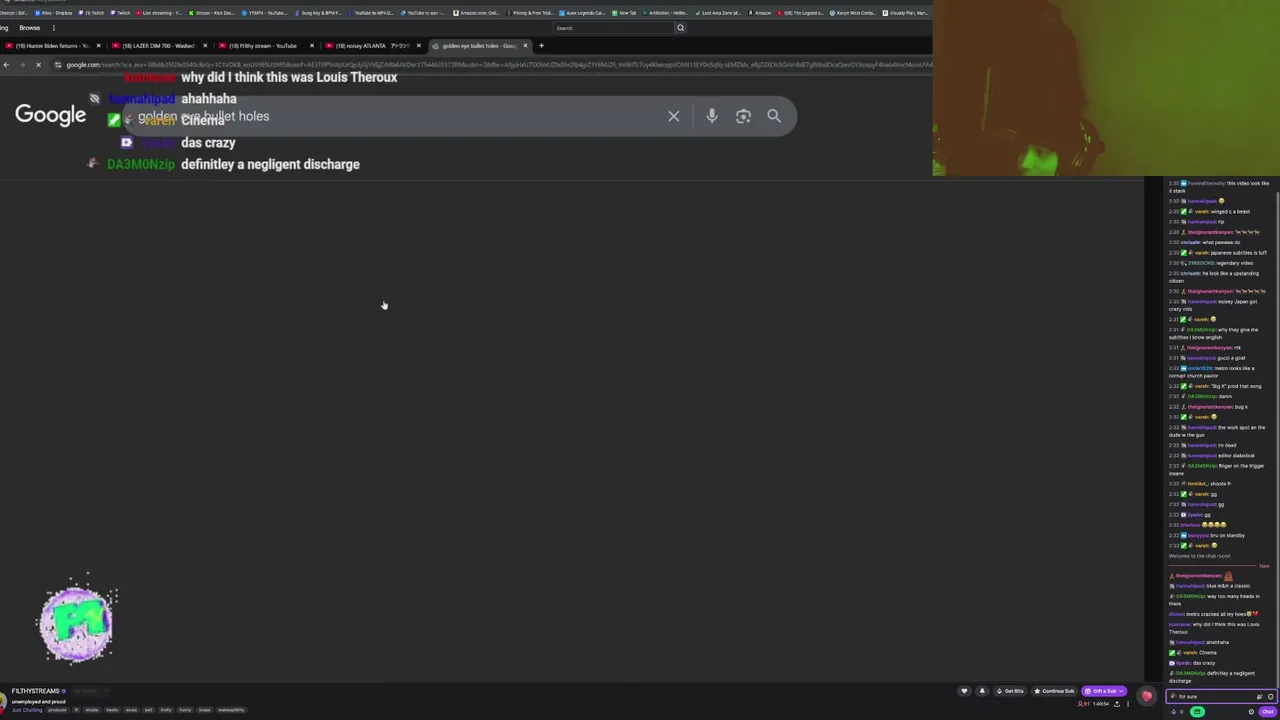
Task: Submit the Google search magnifier icon
Action: pos(774,116)
